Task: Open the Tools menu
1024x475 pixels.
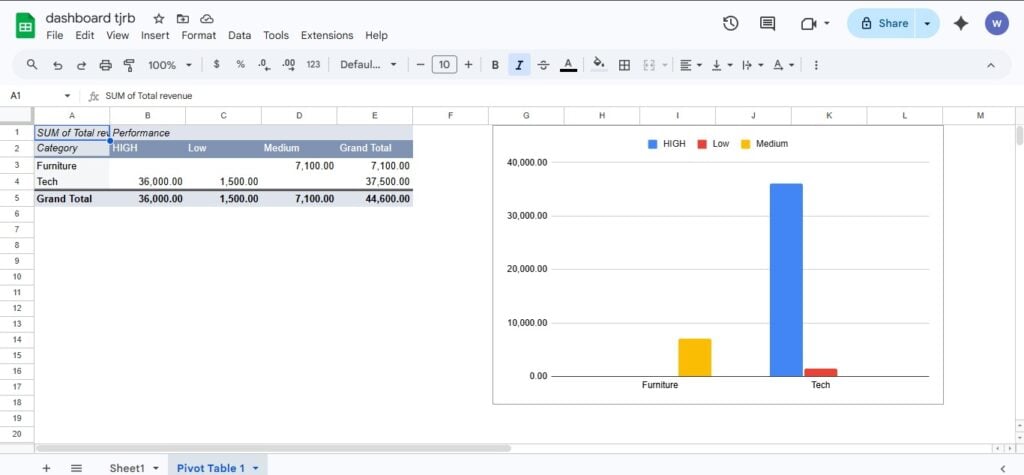Action: tap(276, 35)
